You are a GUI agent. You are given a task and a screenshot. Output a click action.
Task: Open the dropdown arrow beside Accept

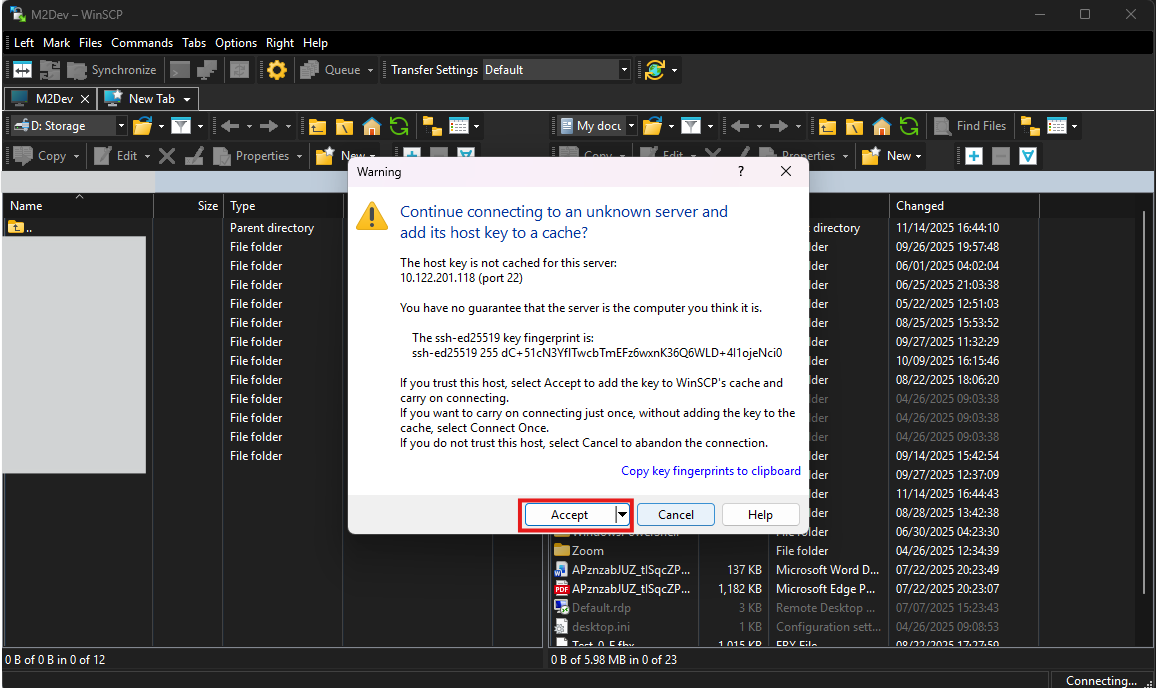point(622,514)
